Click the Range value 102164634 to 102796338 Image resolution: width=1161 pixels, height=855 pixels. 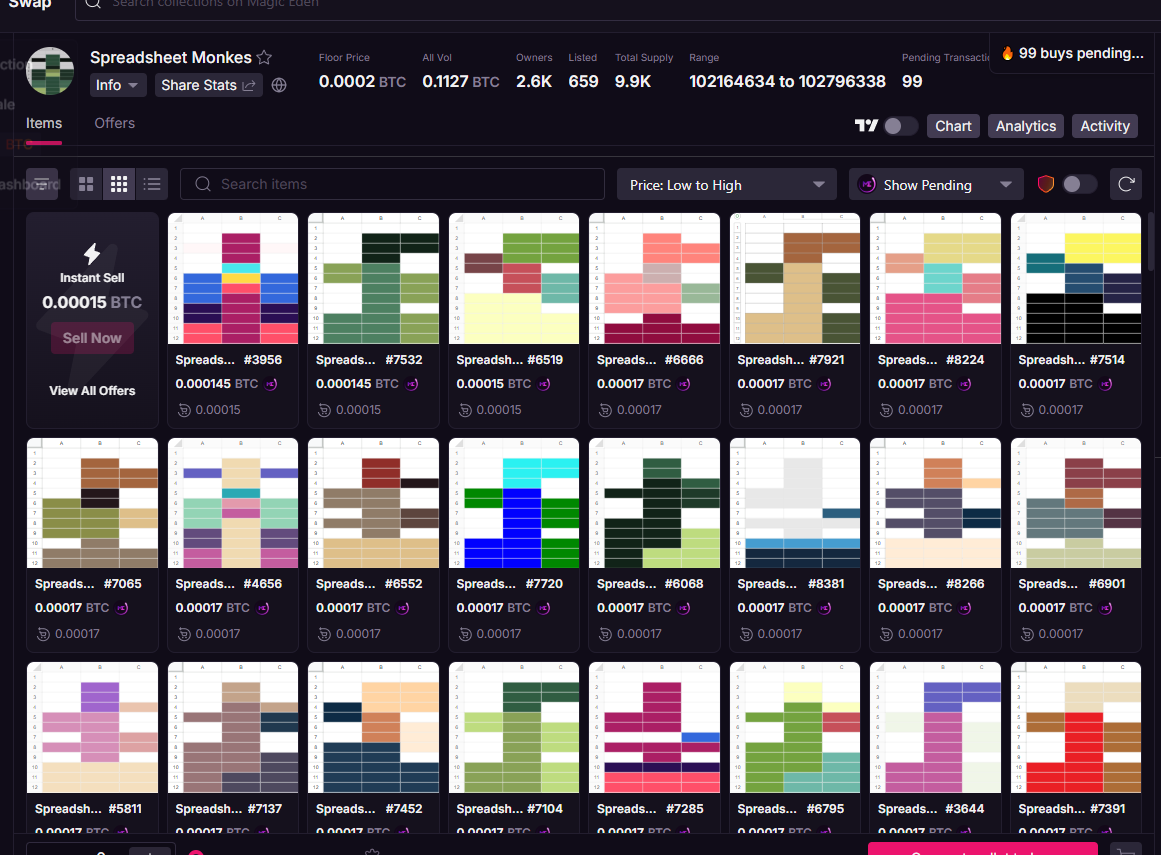coord(787,81)
